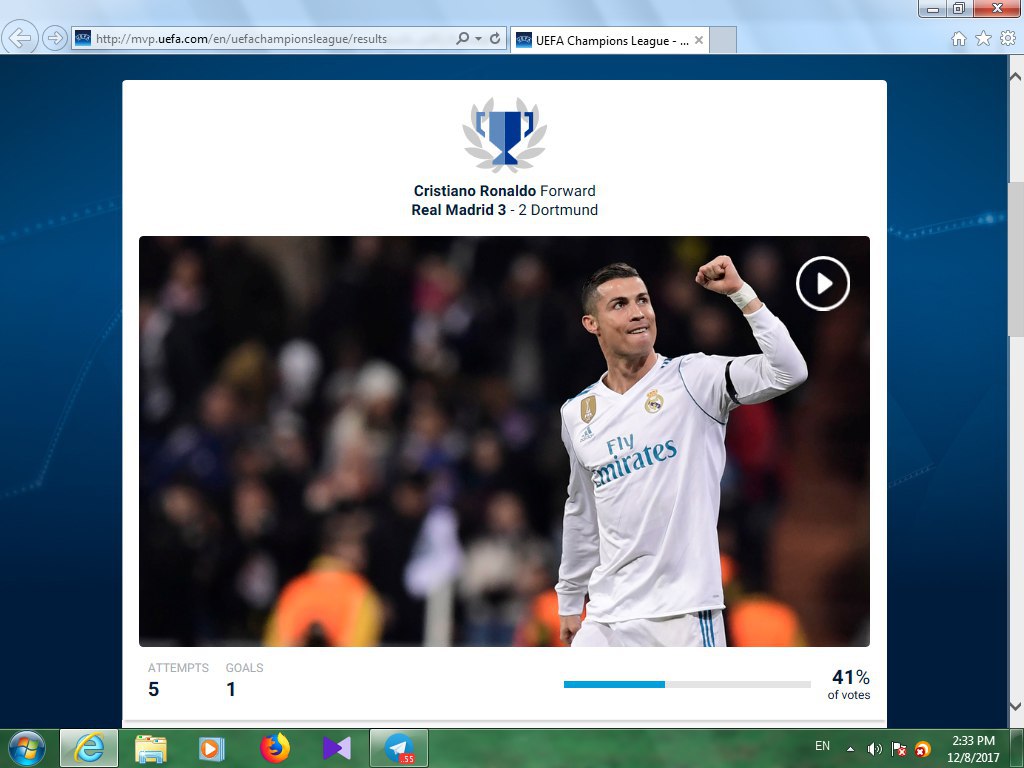Click the Real Madrid 3 - 2 Dortmund score
The height and width of the screenshot is (768, 1024).
click(505, 210)
